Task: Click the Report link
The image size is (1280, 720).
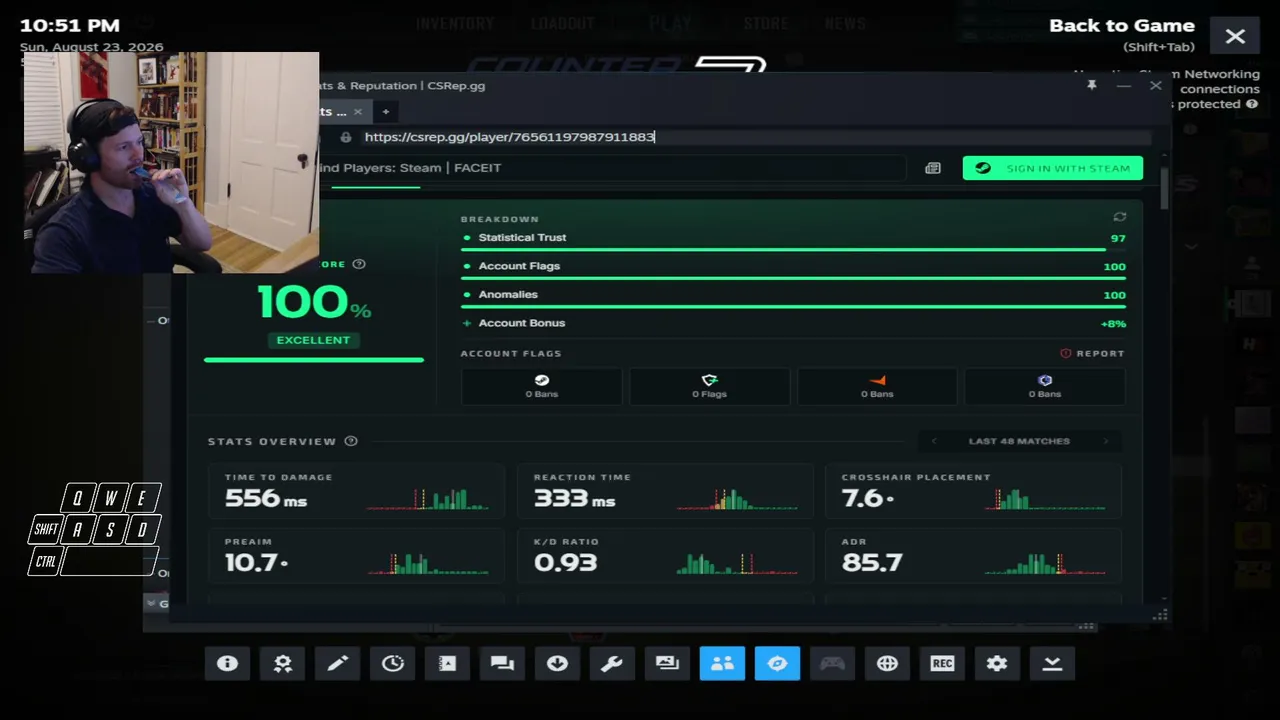Action: click(1093, 353)
